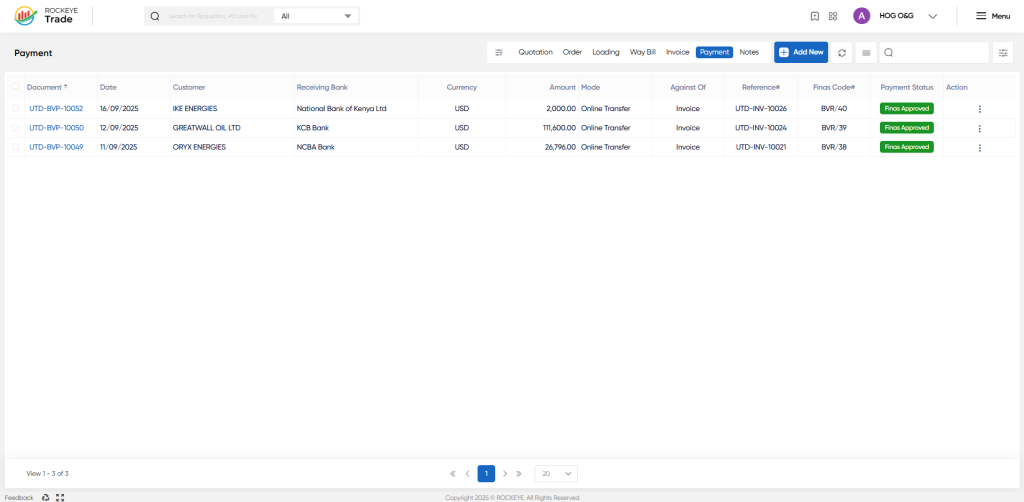Switch to the Way Bill tab

click(x=643, y=52)
